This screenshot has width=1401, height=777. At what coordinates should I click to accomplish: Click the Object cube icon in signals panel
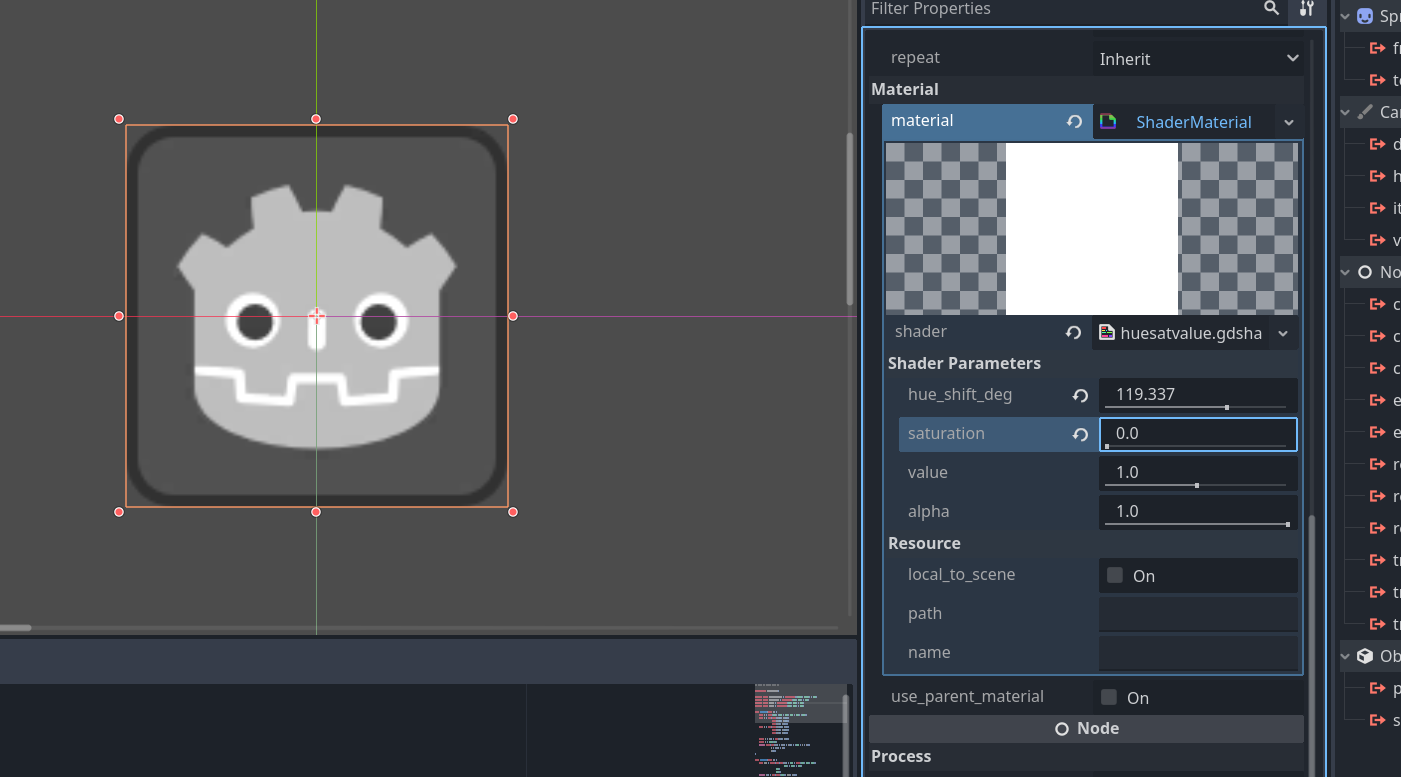1365,656
